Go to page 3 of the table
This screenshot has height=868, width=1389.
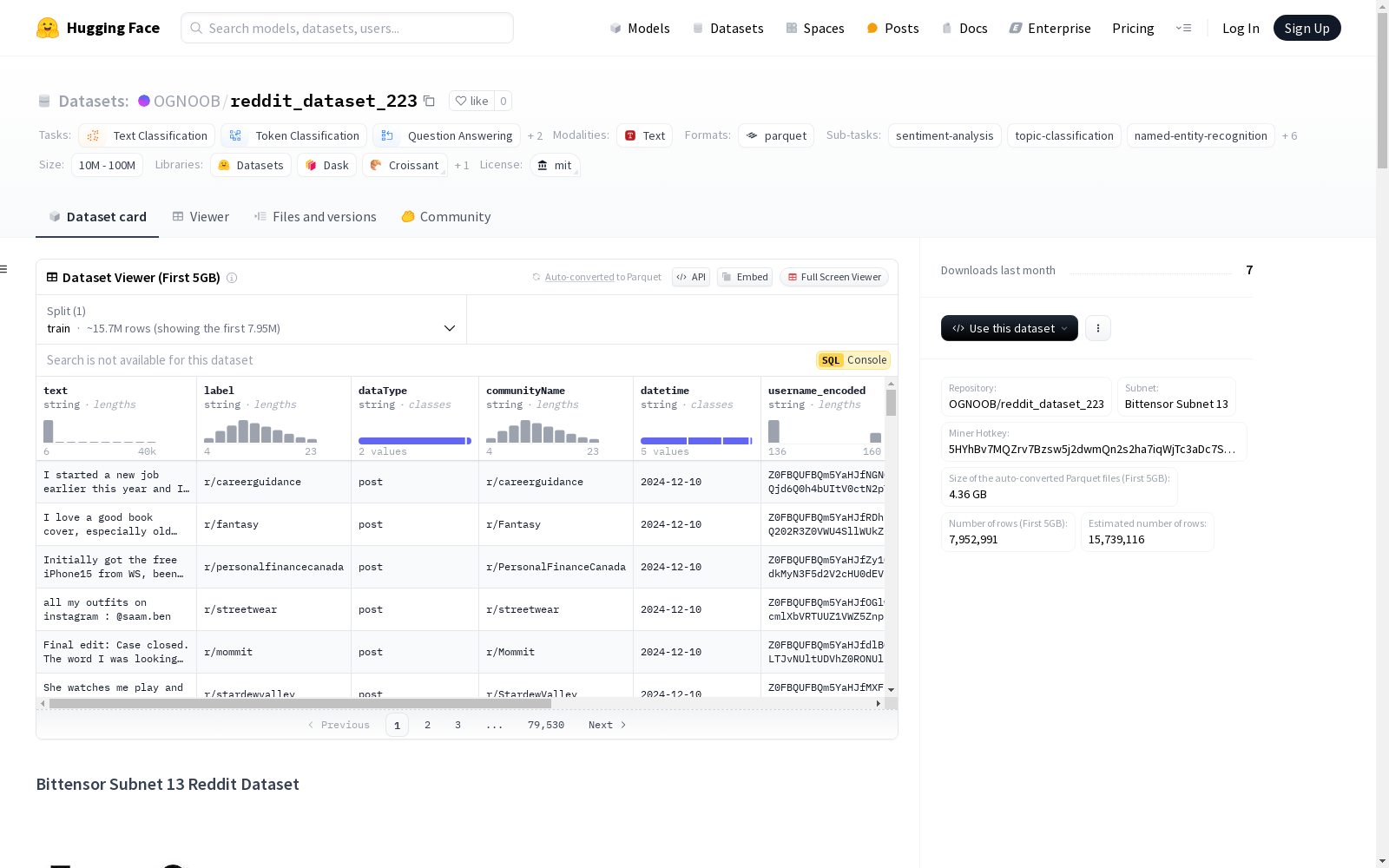click(x=458, y=725)
